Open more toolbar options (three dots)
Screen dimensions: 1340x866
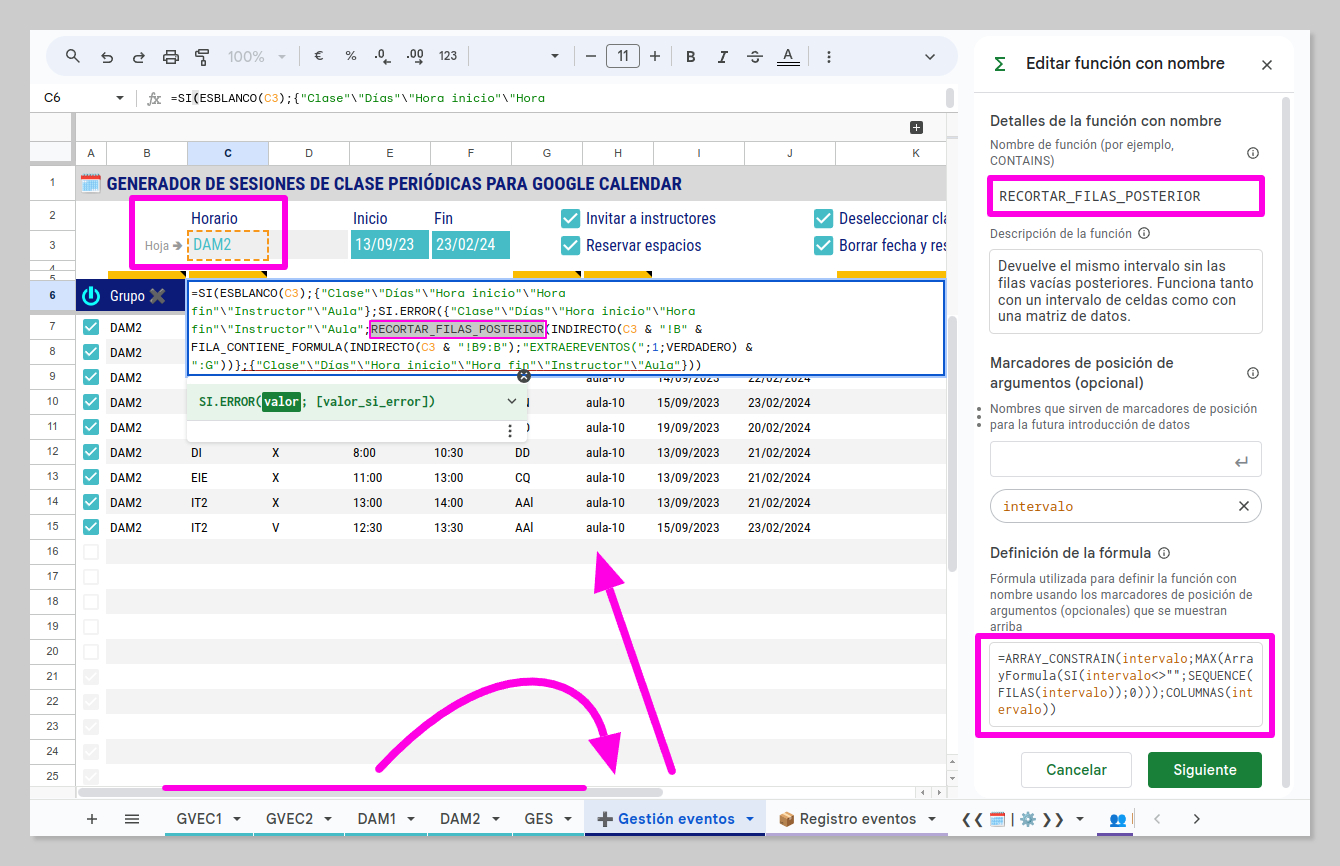pos(829,56)
